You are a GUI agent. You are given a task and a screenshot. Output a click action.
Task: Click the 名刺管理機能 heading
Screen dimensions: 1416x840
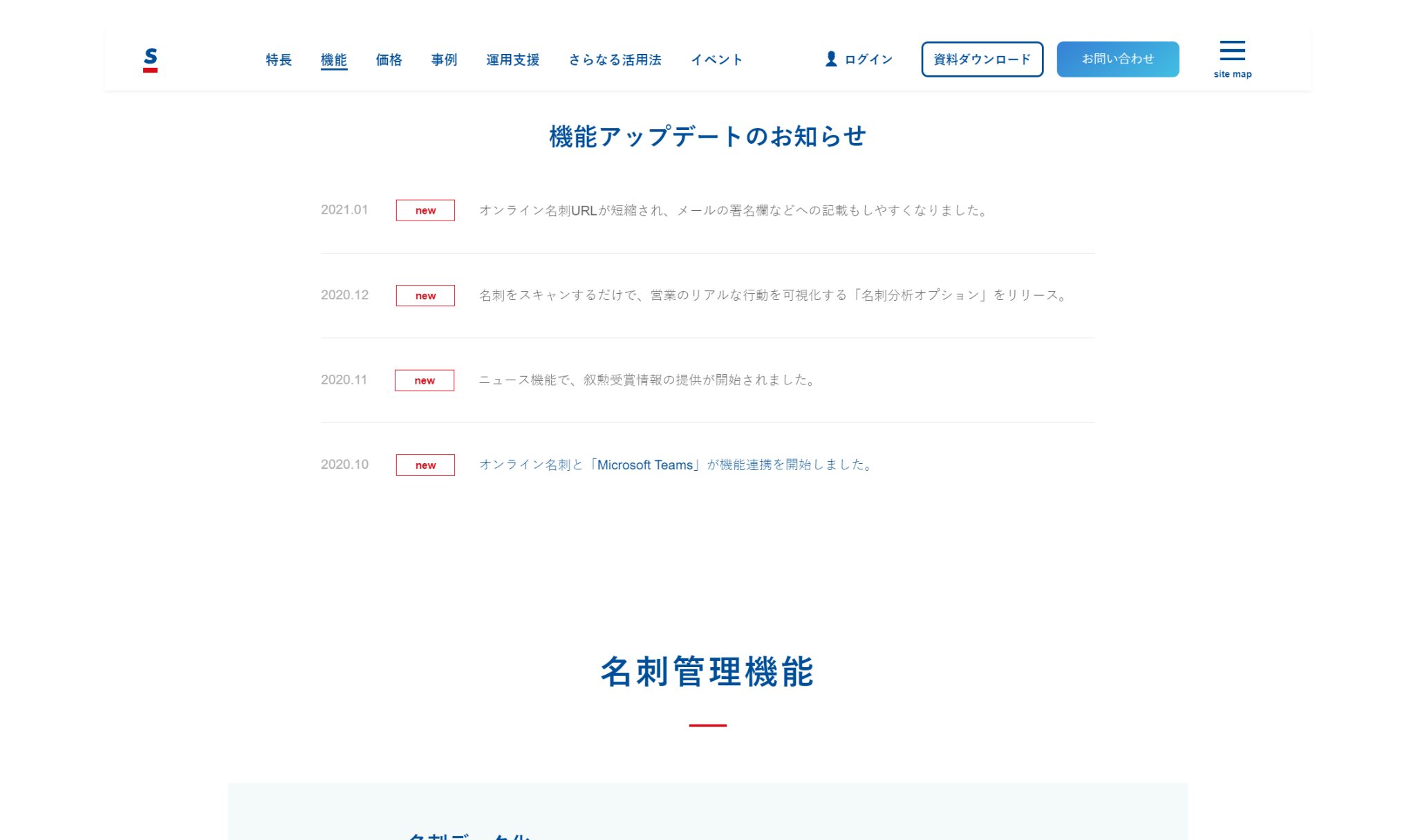707,671
